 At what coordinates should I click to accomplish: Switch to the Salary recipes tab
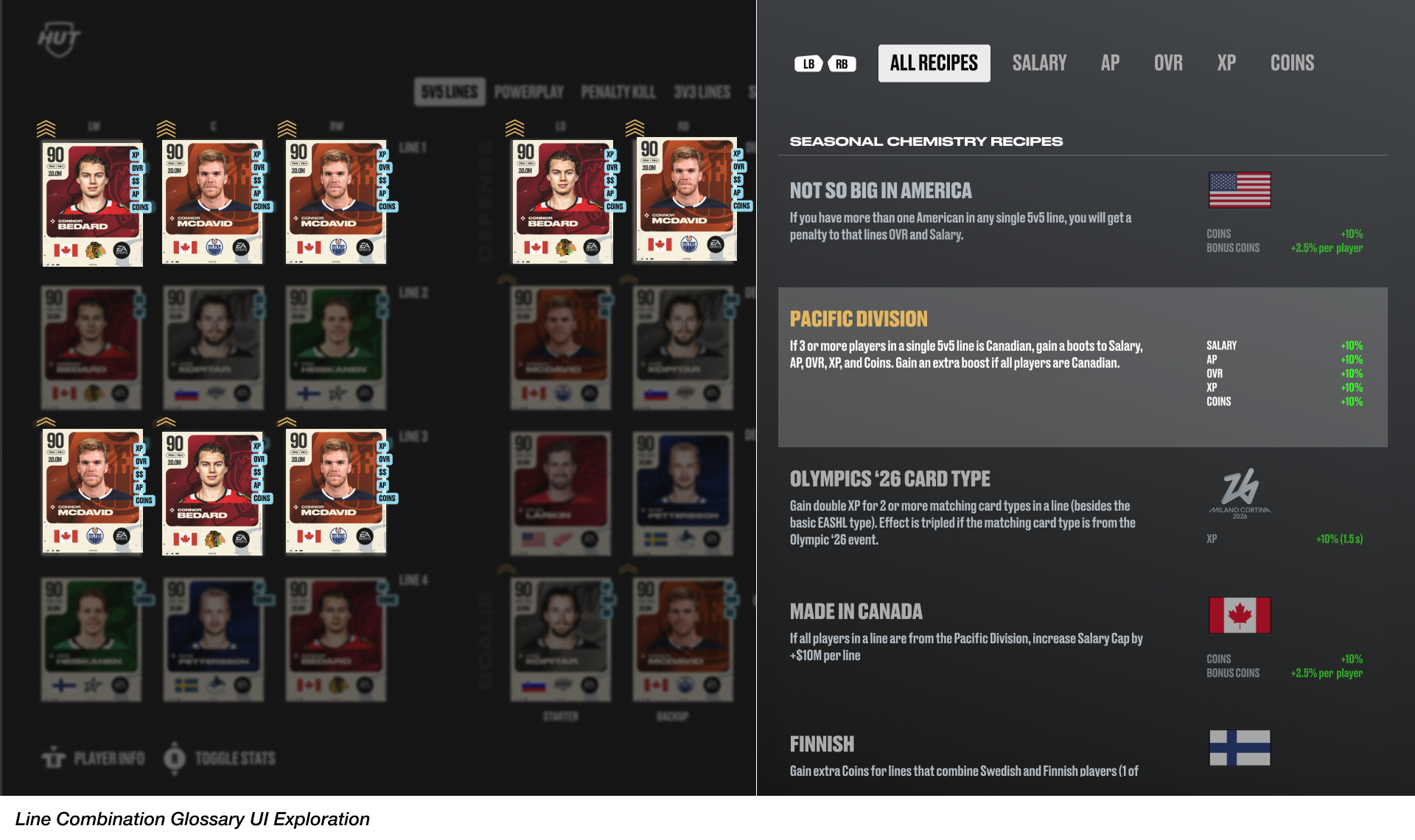click(x=1039, y=63)
